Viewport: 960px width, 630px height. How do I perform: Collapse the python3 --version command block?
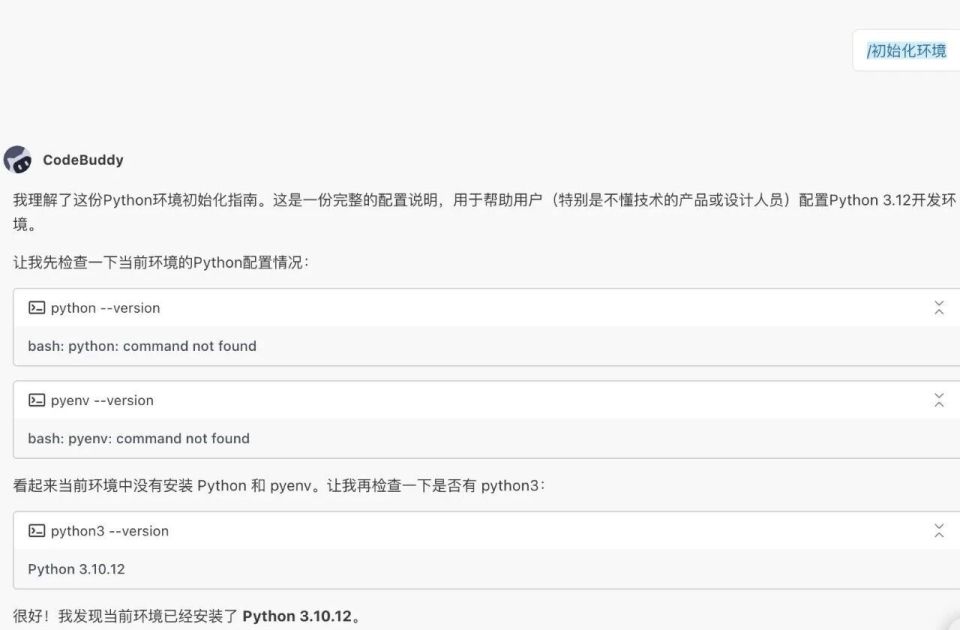click(x=939, y=531)
